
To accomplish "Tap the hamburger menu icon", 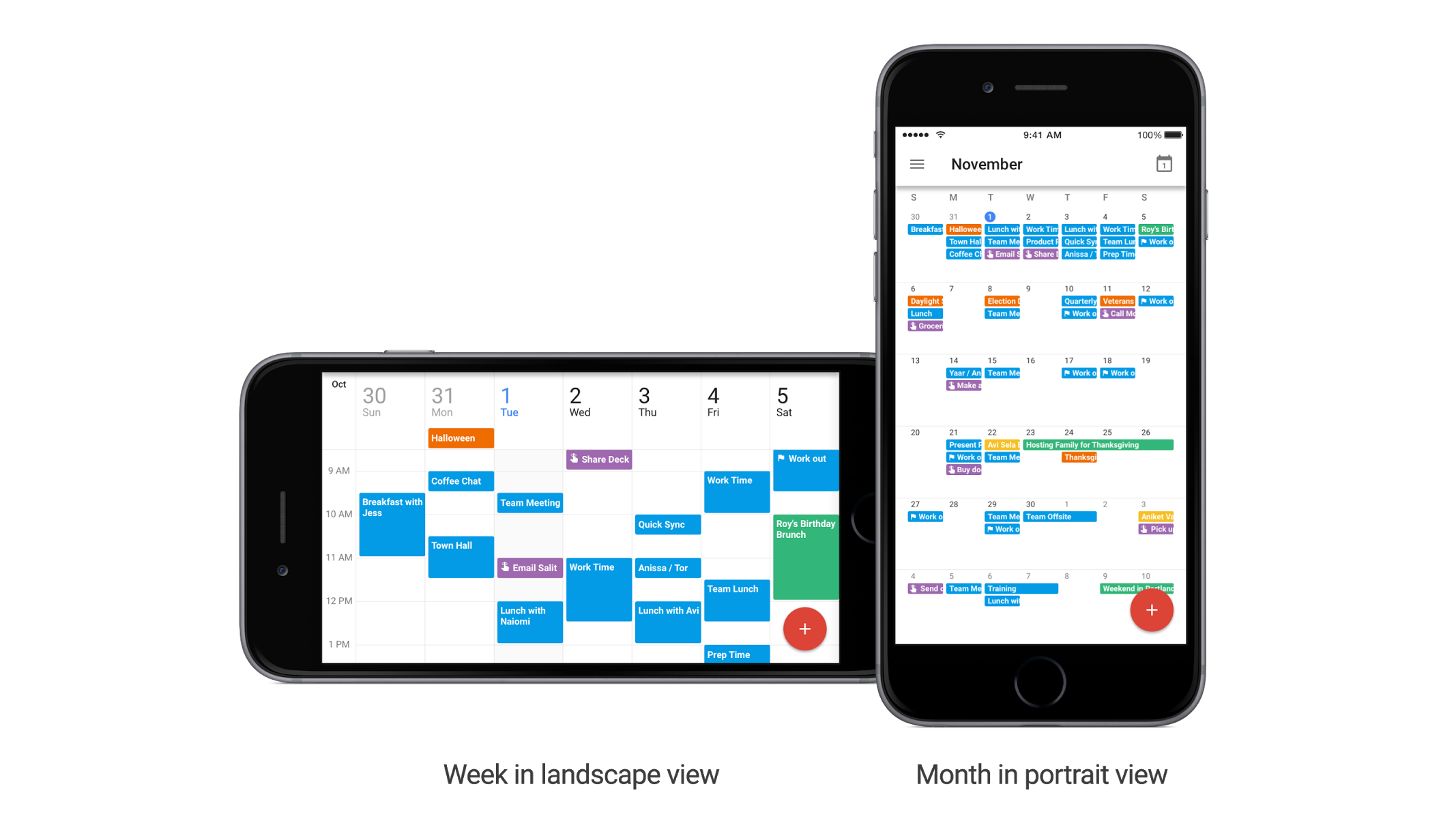I will pyautogui.click(x=917, y=163).
